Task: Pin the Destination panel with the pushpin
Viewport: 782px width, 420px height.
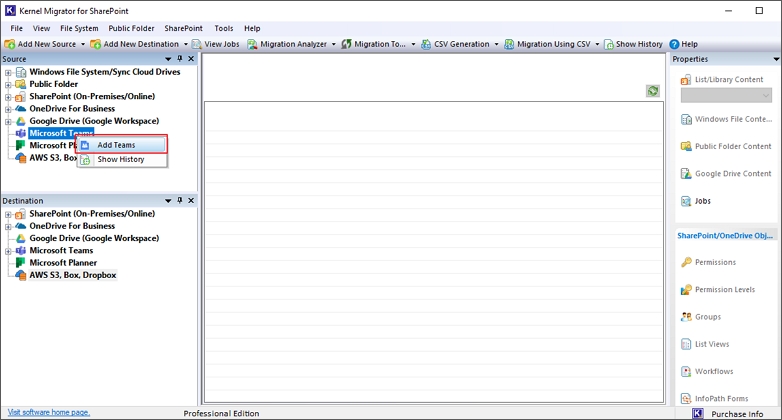Action: tap(180, 201)
